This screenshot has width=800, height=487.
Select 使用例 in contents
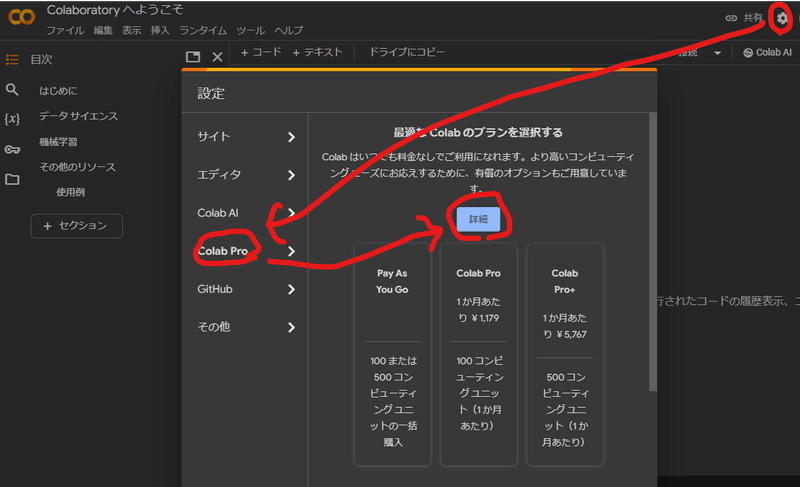[x=70, y=192]
